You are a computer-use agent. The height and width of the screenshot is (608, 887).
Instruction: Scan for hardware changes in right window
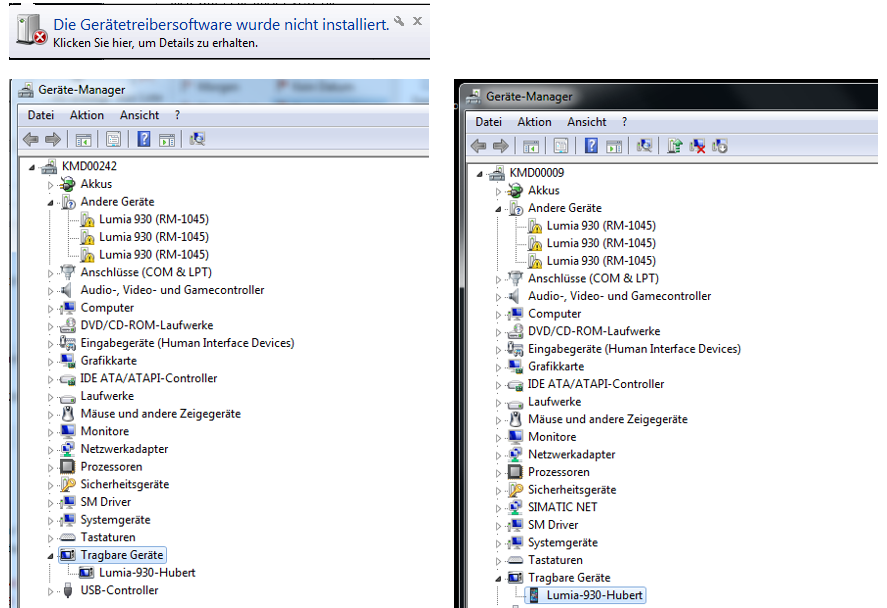coord(644,146)
